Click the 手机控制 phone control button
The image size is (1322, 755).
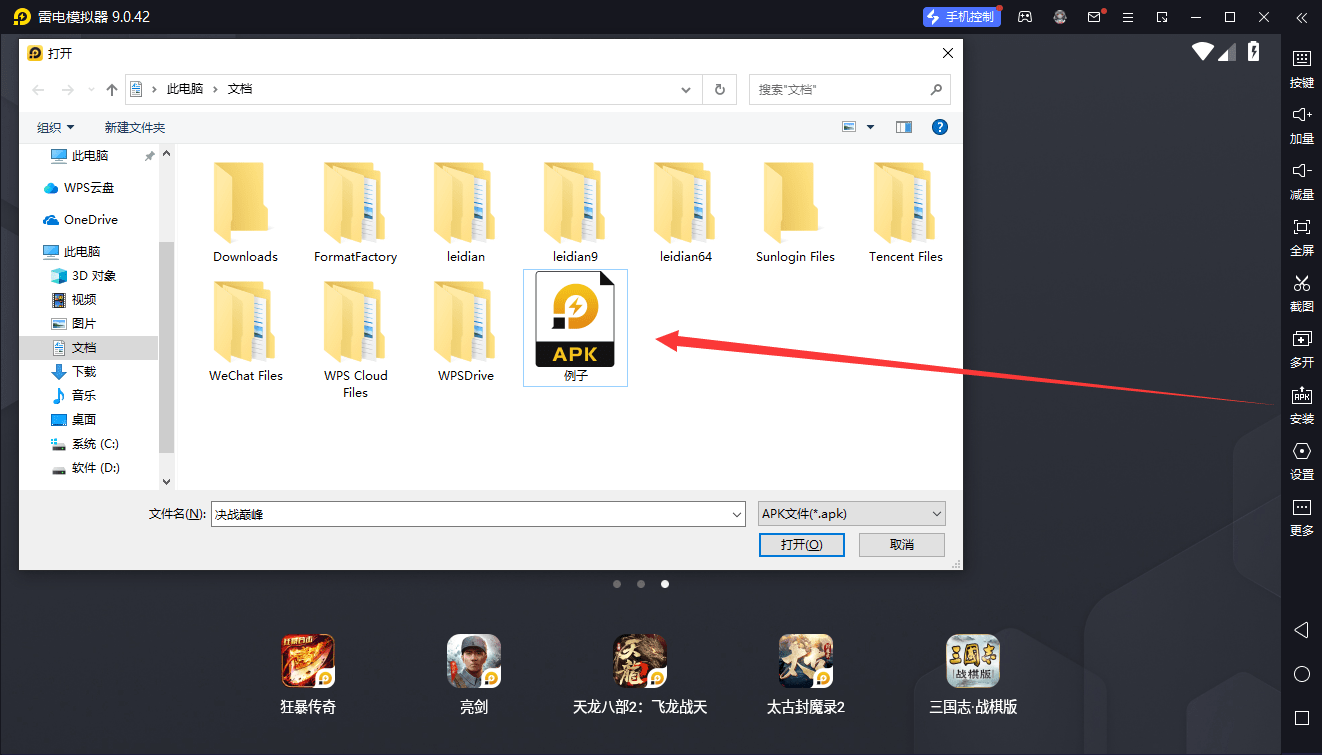pos(961,17)
